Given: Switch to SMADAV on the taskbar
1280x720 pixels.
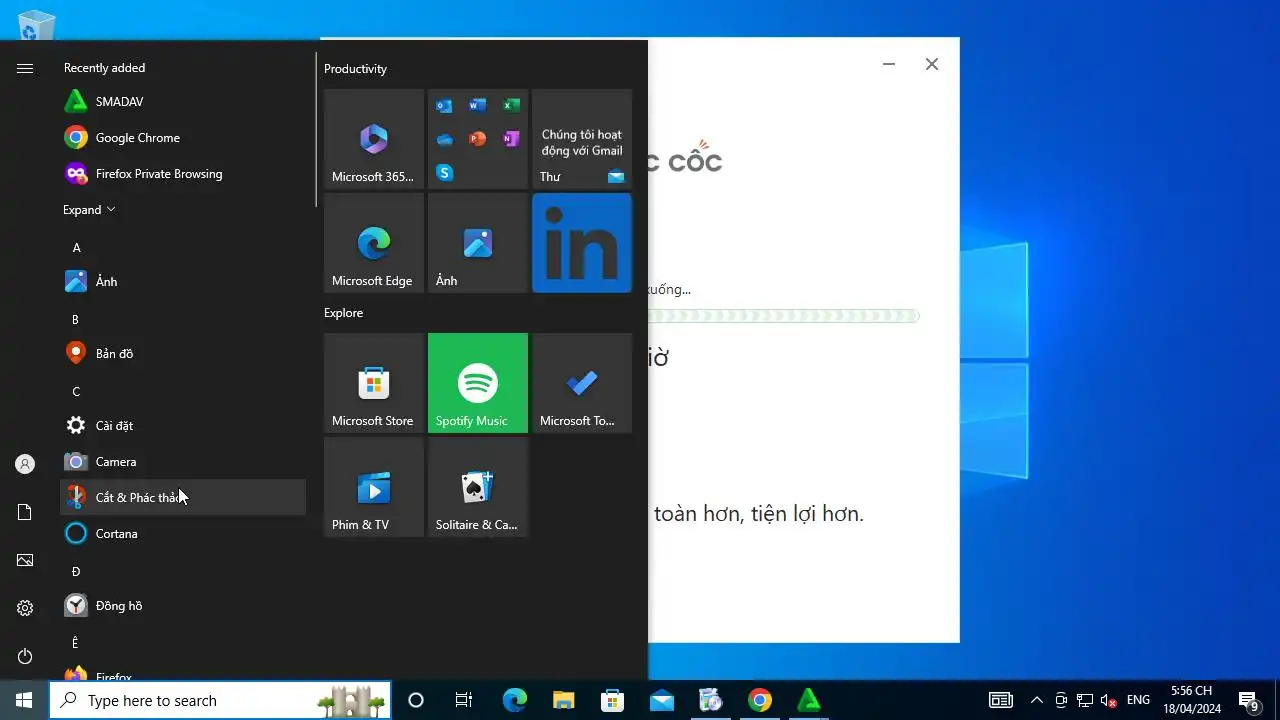Looking at the screenshot, I should point(808,700).
